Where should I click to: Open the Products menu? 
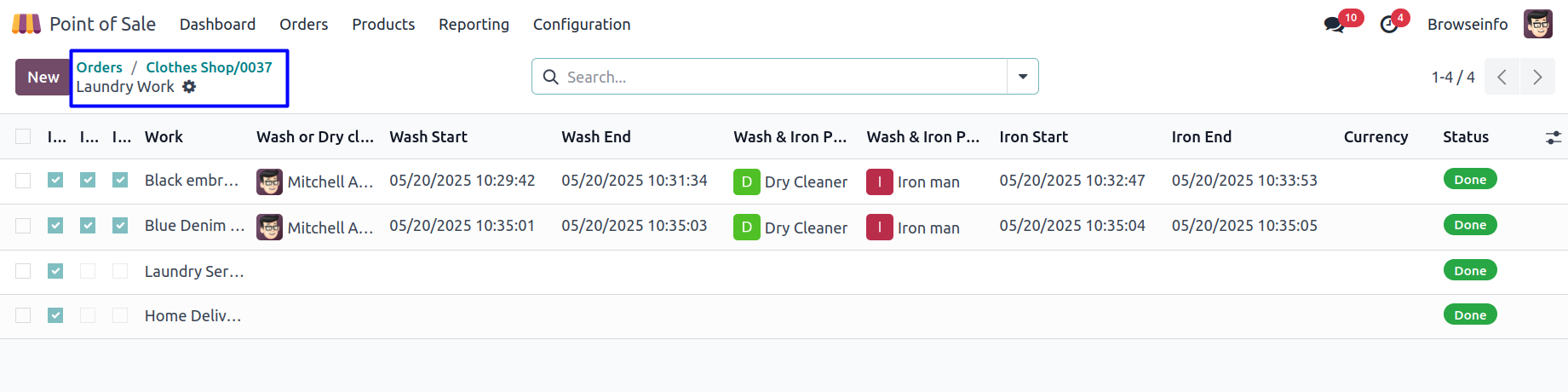pyautogui.click(x=383, y=25)
